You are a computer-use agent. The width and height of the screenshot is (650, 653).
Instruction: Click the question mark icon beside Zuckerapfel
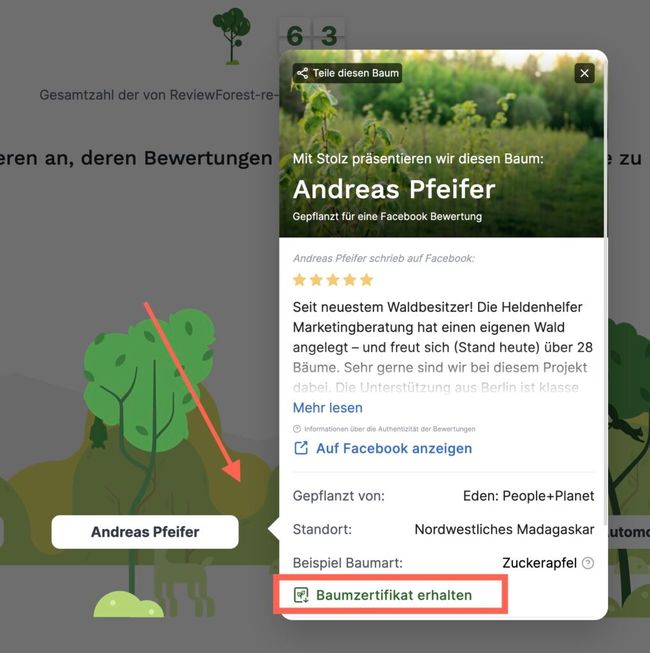(x=588, y=563)
